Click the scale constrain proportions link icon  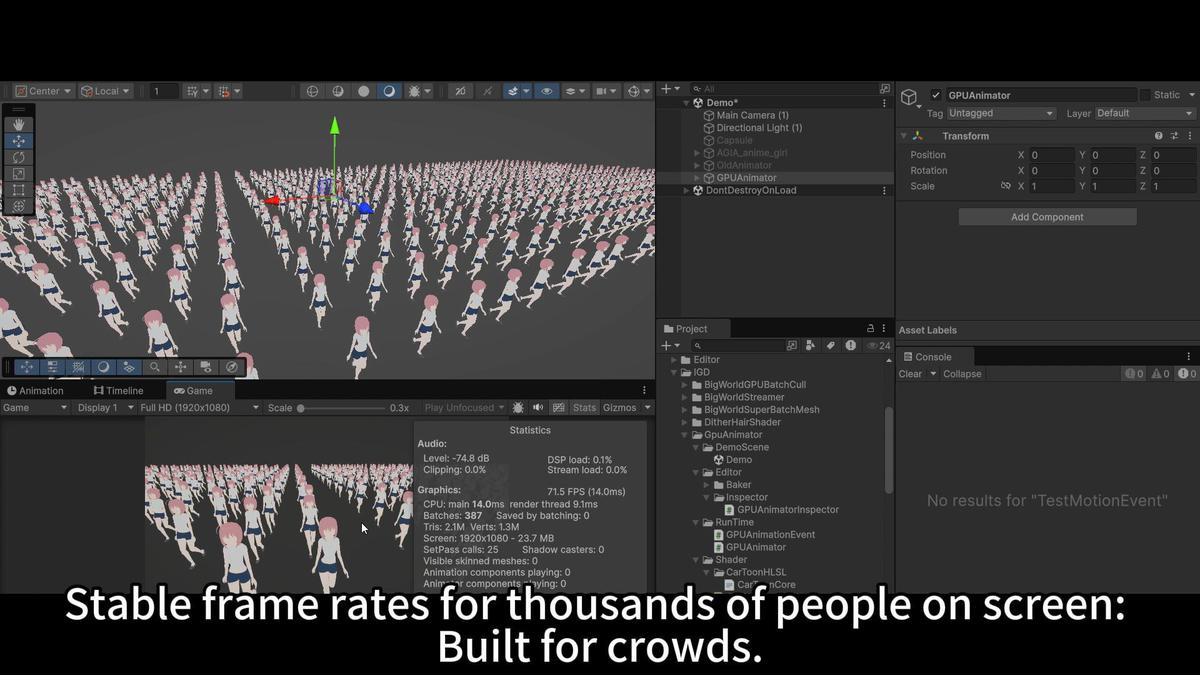tap(1005, 186)
